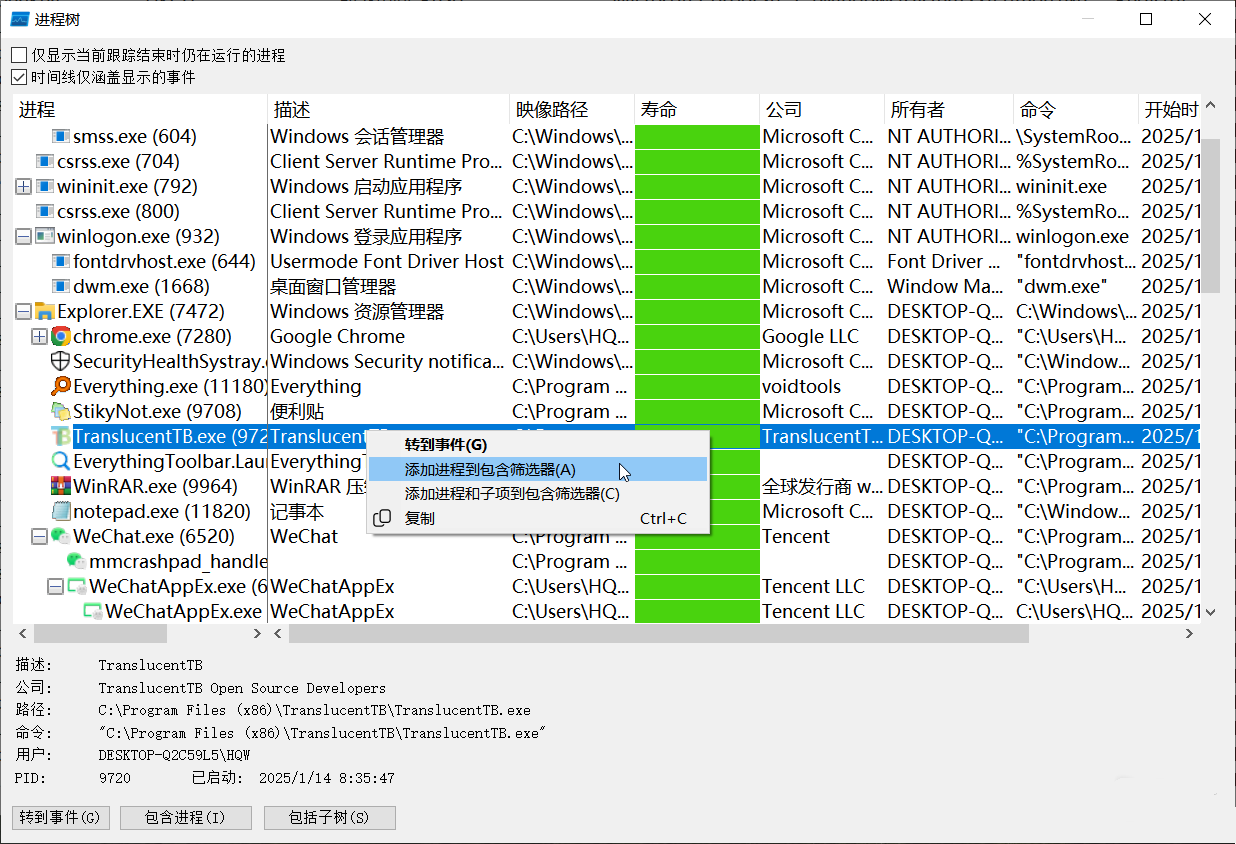Click the Explorer.EXE folder icon
This screenshot has width=1236, height=844.
[x=44, y=311]
